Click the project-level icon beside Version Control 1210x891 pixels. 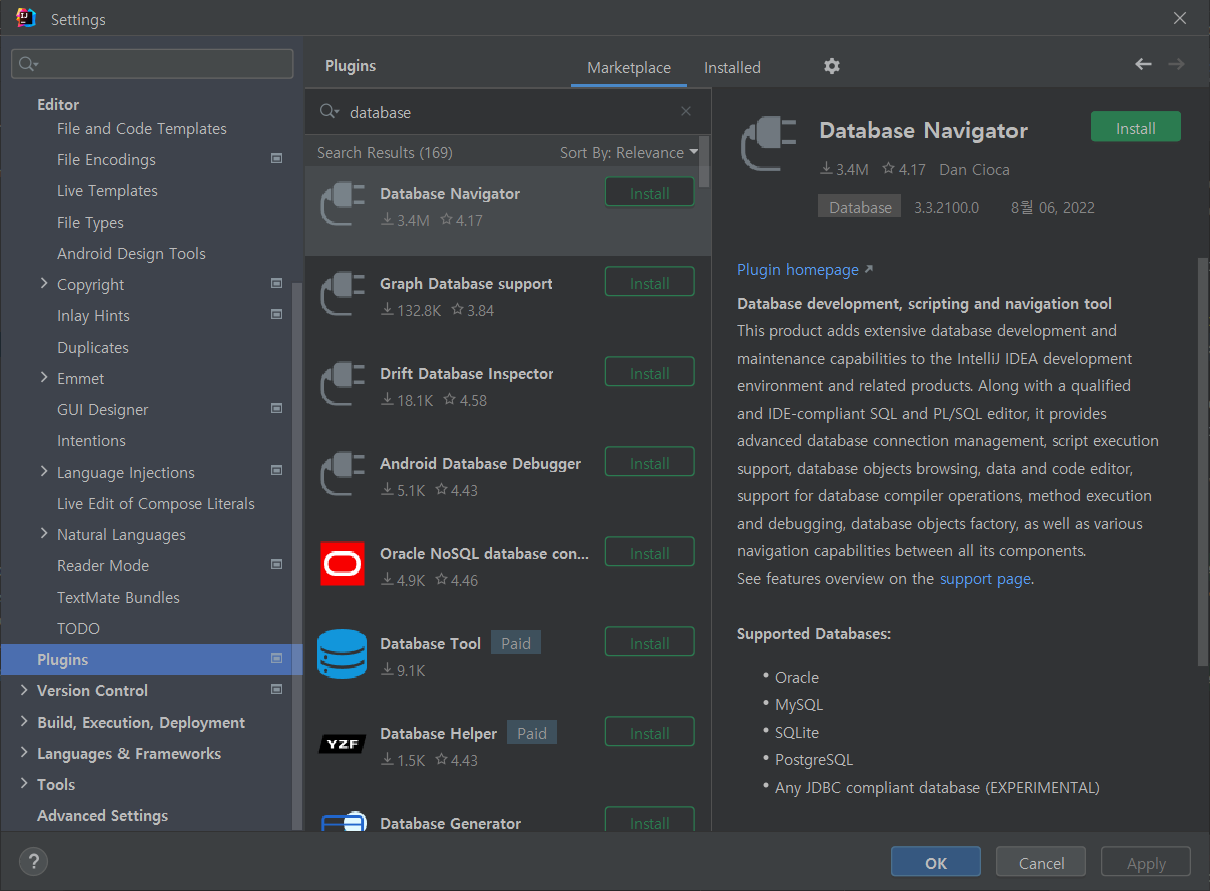click(277, 689)
